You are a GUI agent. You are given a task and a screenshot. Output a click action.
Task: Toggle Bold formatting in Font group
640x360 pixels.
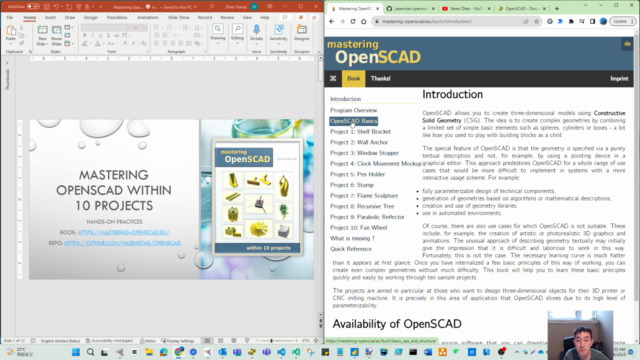coord(84,36)
